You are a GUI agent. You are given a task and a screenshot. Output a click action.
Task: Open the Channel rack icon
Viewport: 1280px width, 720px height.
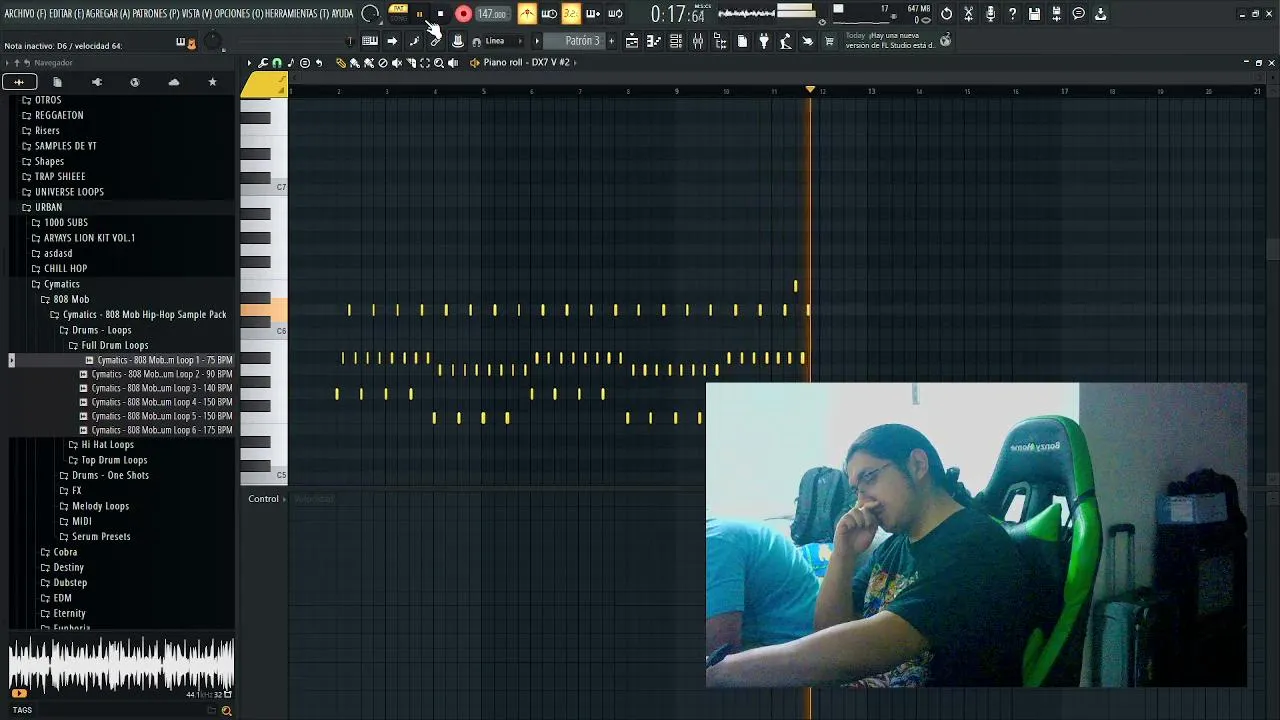tap(676, 41)
